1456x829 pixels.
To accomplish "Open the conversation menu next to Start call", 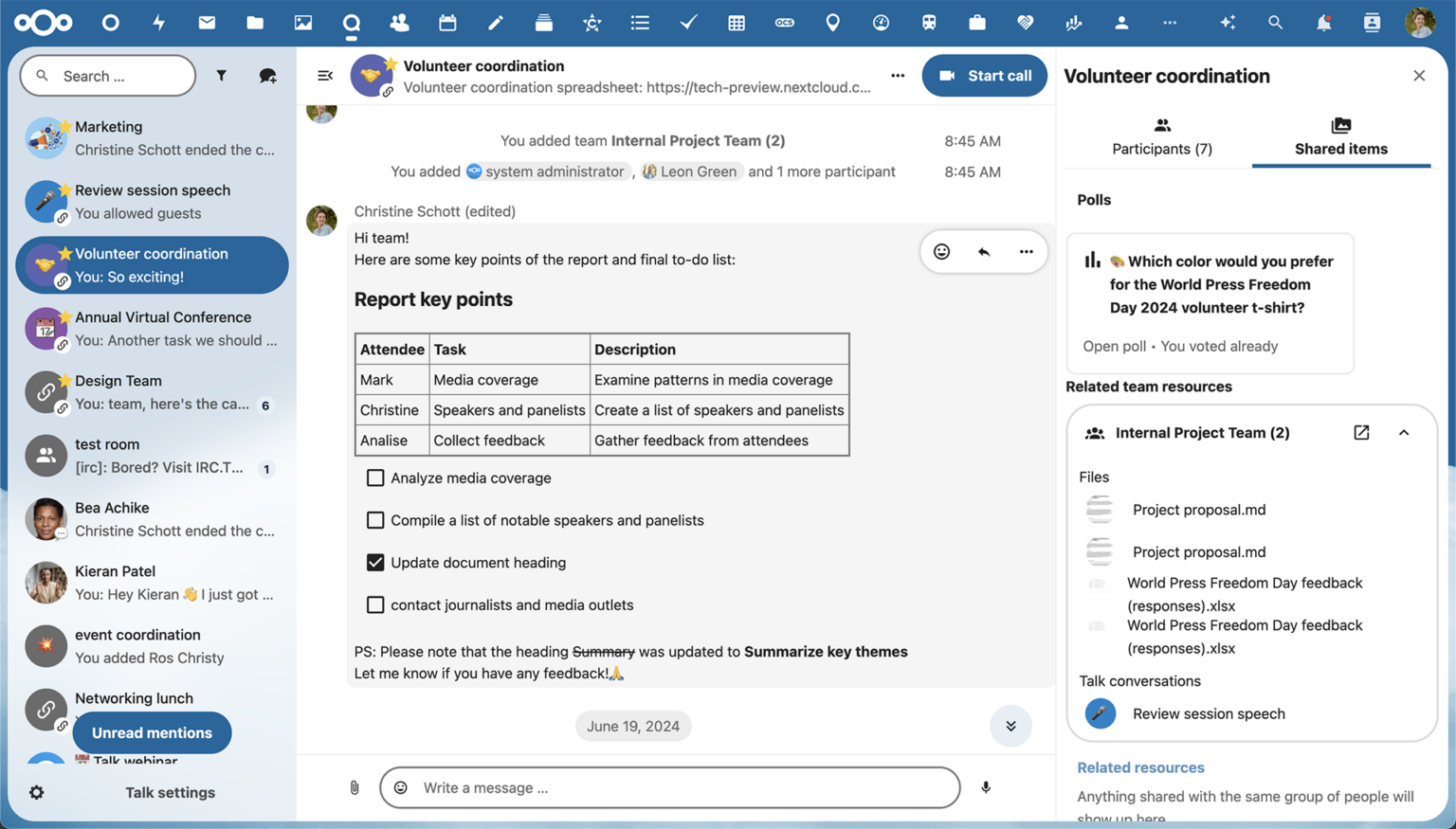I will tap(896, 75).
